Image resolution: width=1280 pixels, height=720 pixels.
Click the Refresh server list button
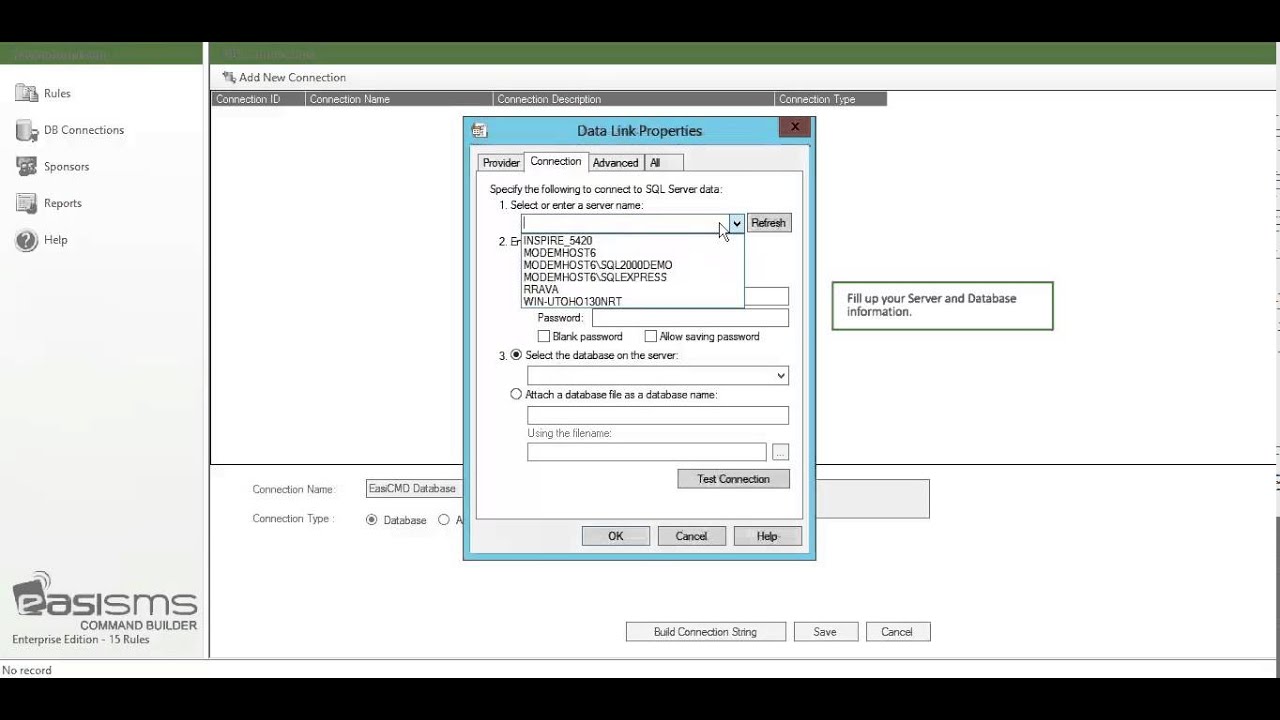coord(769,223)
